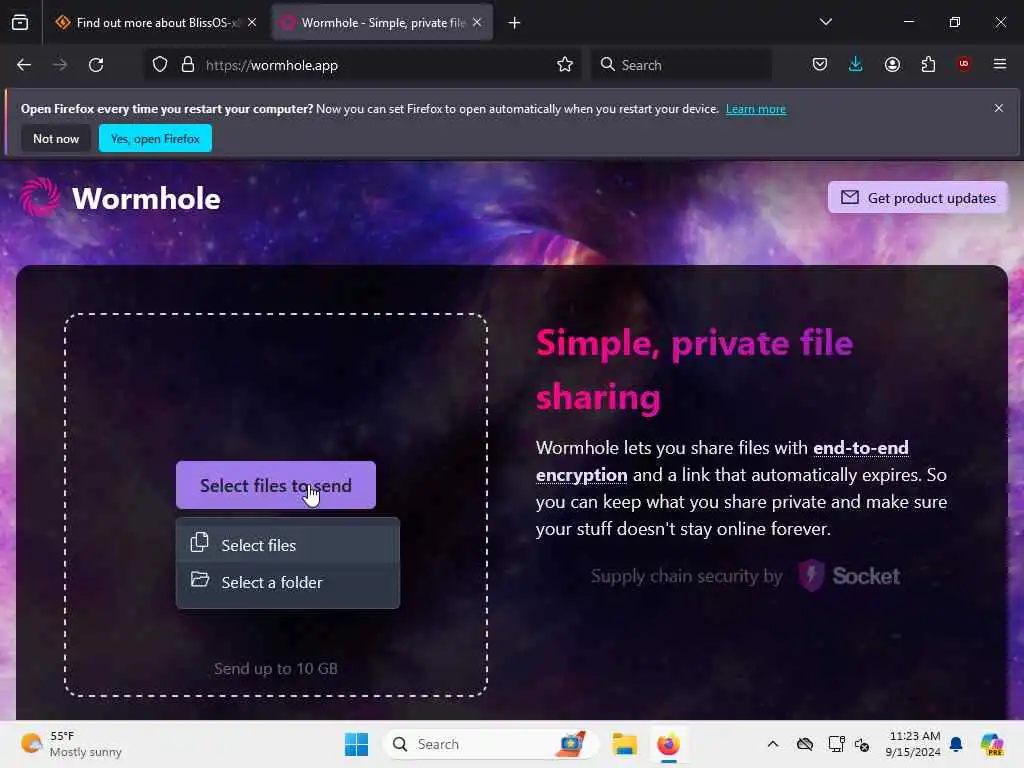View site security padlock info

(x=188, y=65)
